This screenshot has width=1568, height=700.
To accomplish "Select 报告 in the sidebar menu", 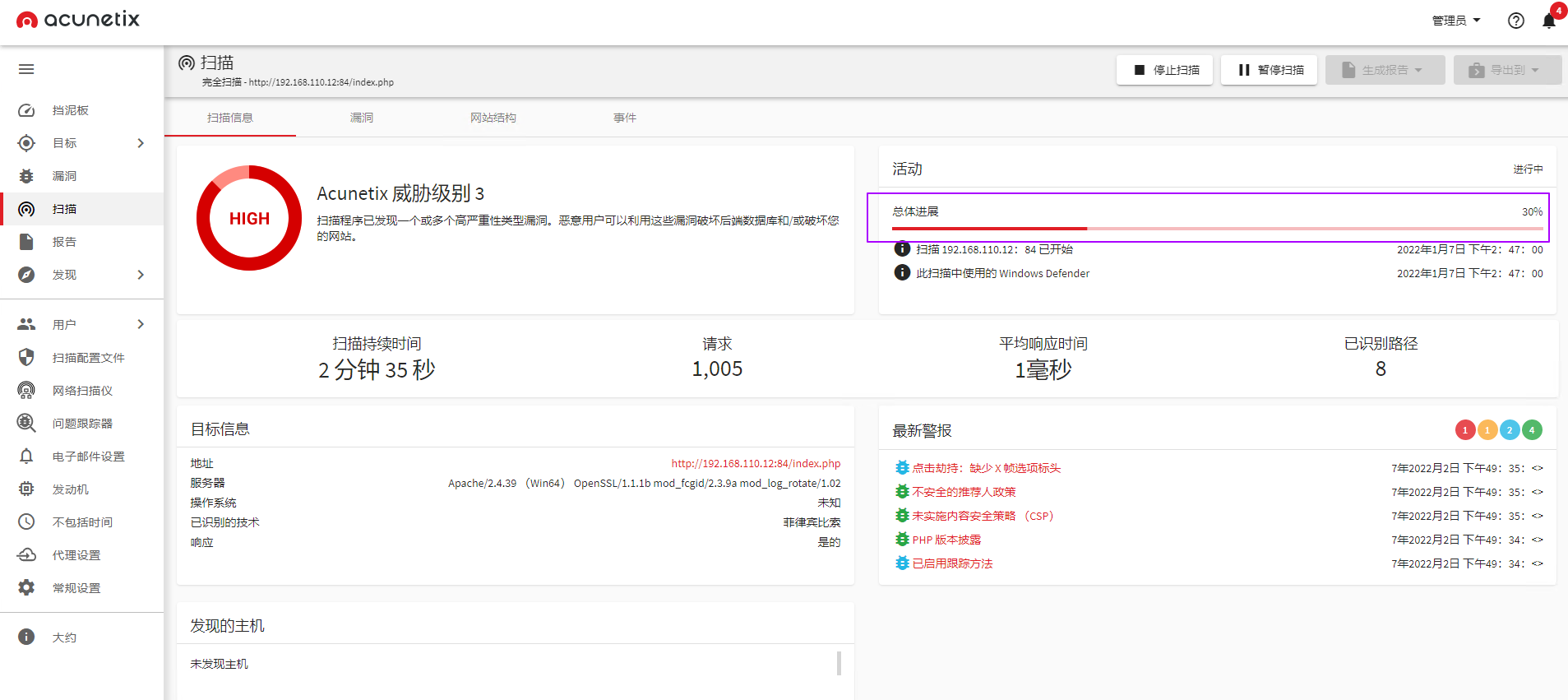I will click(82, 242).
